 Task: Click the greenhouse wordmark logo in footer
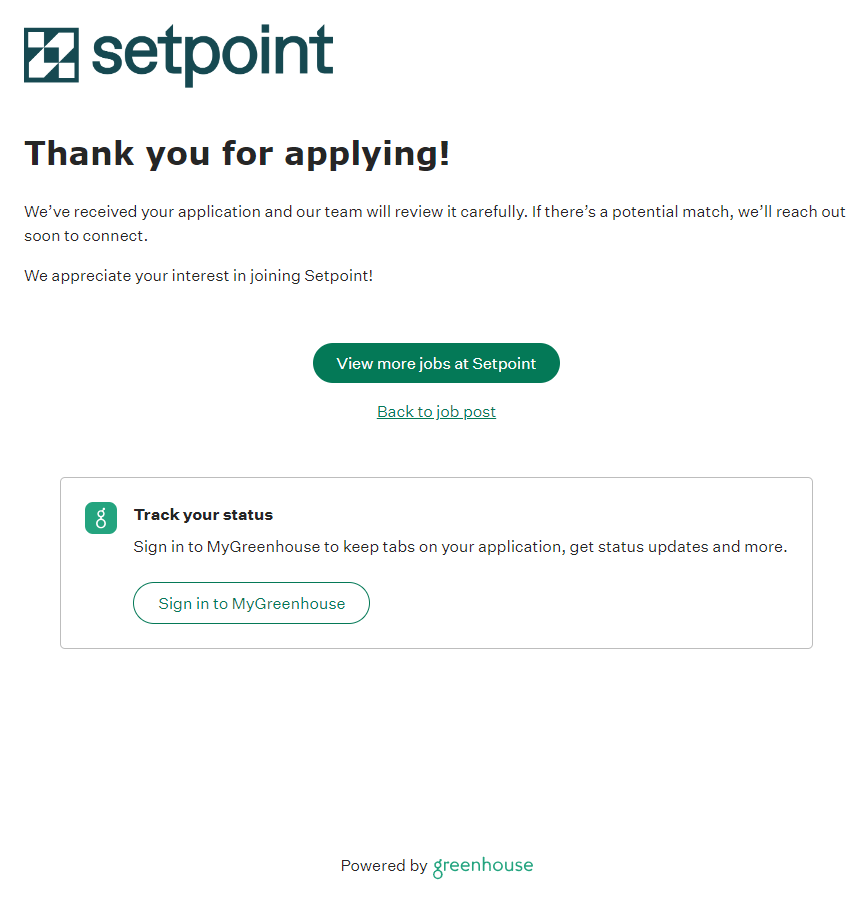[x=483, y=866]
